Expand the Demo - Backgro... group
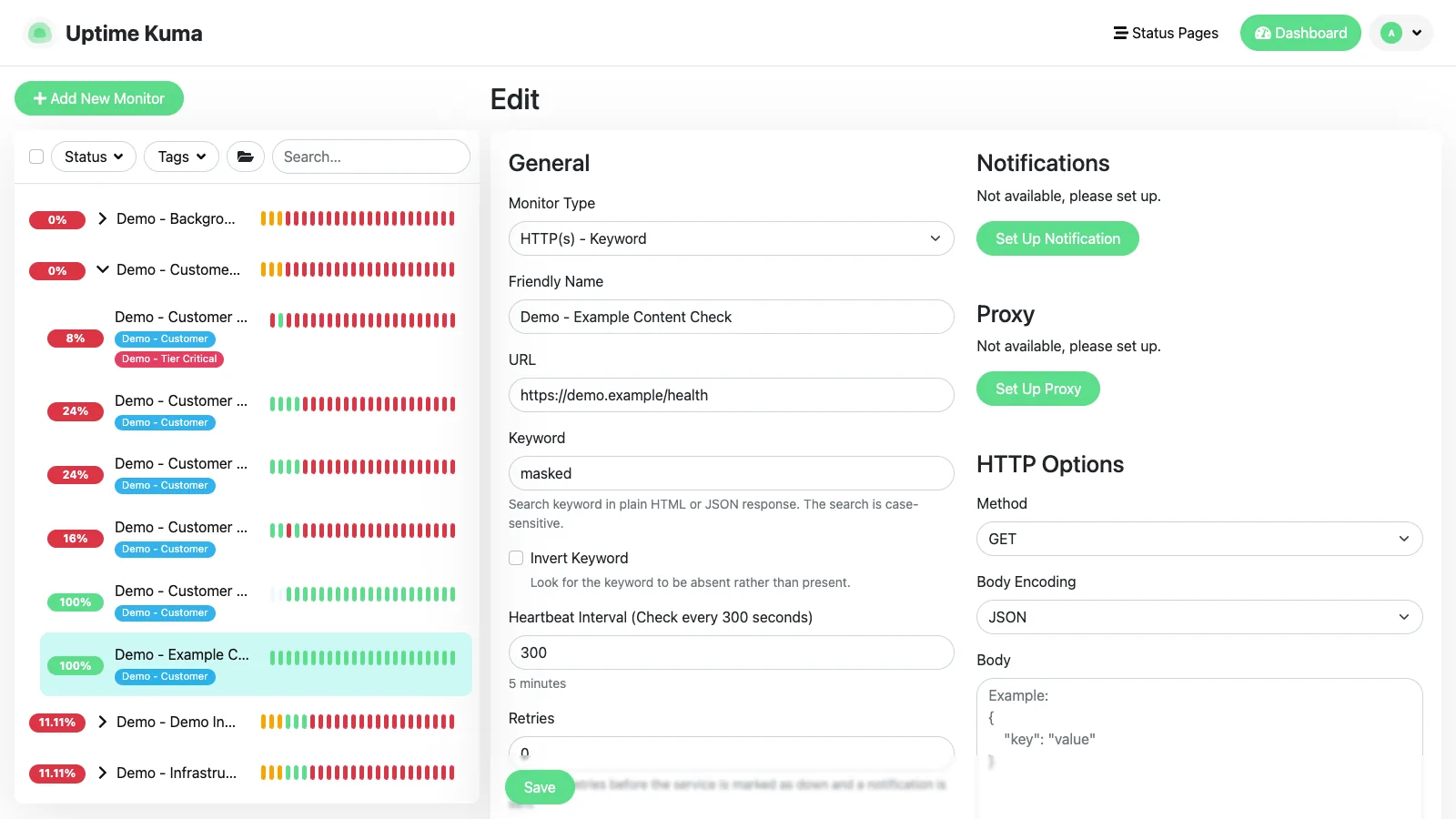 coord(103,218)
